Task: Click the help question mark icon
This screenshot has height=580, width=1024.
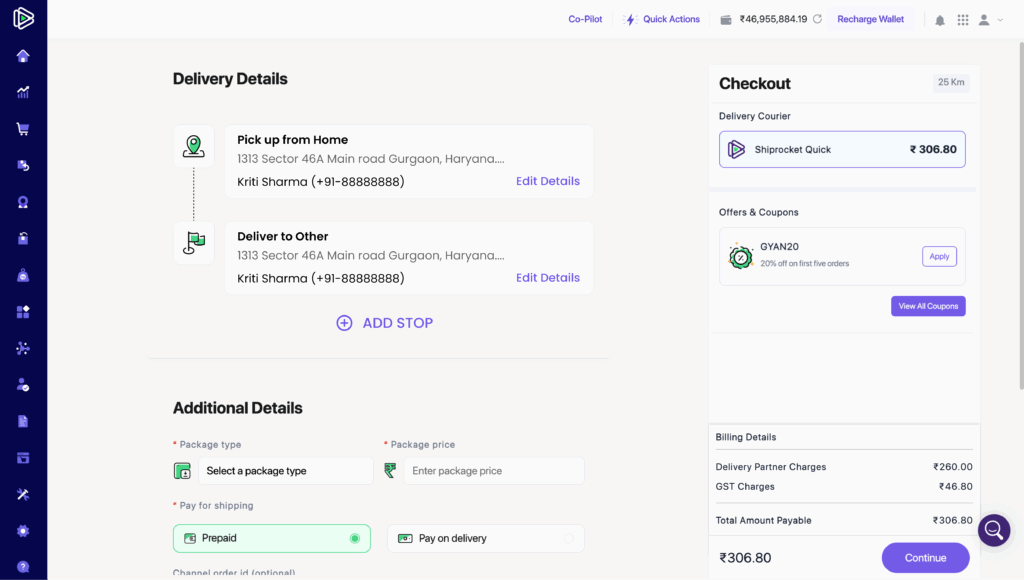Action: point(23,567)
